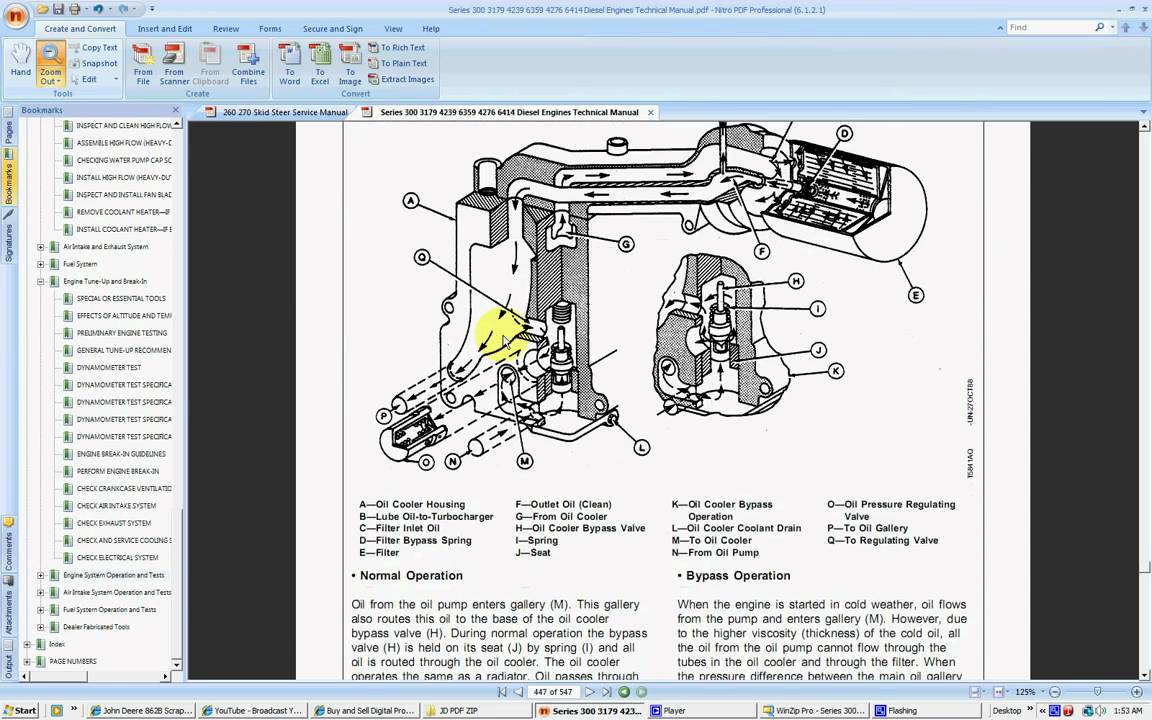Open the Pages side panel tab
The height and width of the screenshot is (720, 1152).
[x=8, y=126]
